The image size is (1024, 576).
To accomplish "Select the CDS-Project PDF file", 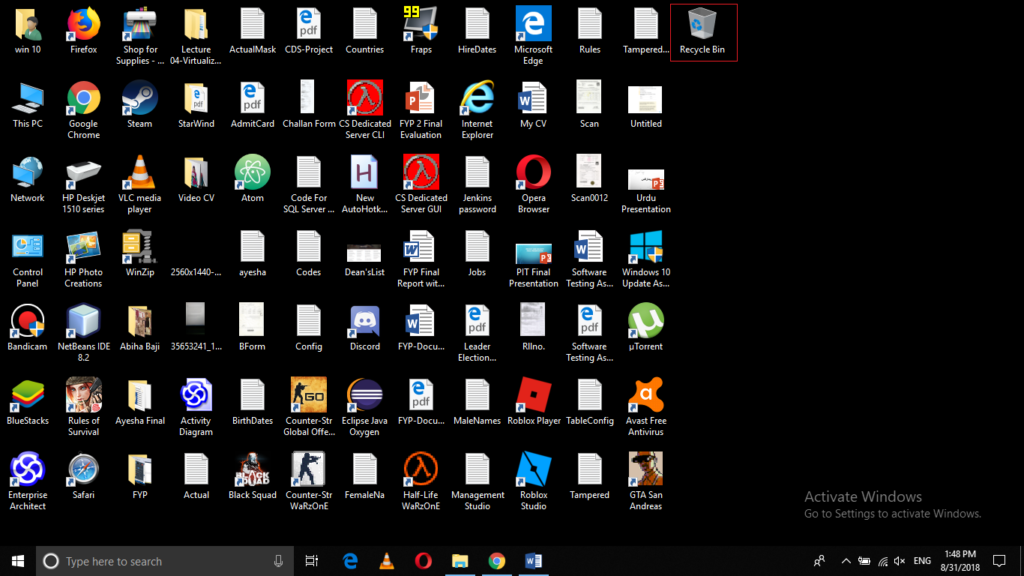I will pyautogui.click(x=309, y=31).
